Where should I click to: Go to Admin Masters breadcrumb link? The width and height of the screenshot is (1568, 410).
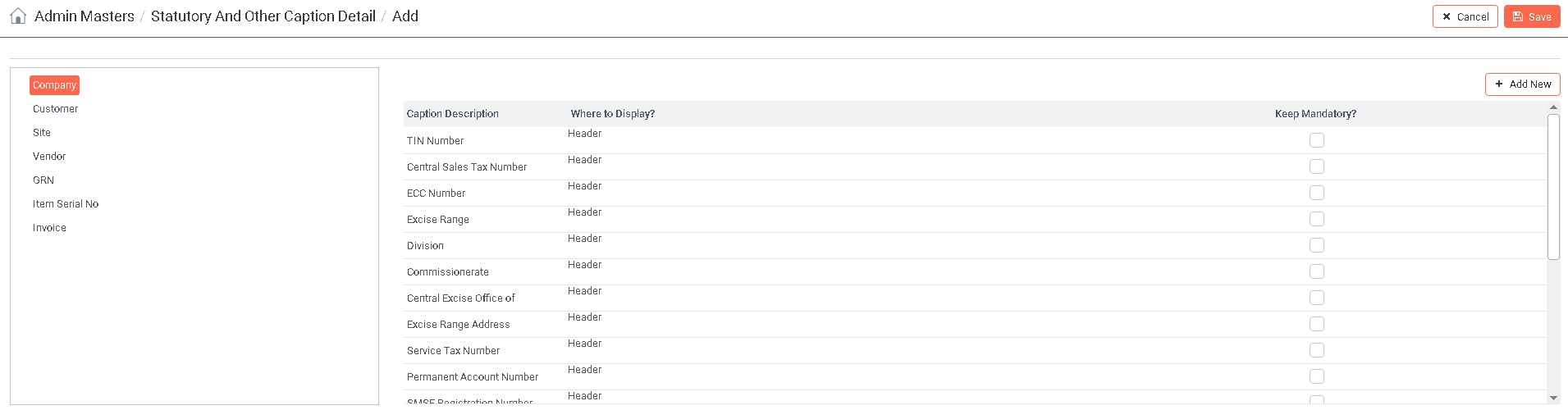click(84, 16)
